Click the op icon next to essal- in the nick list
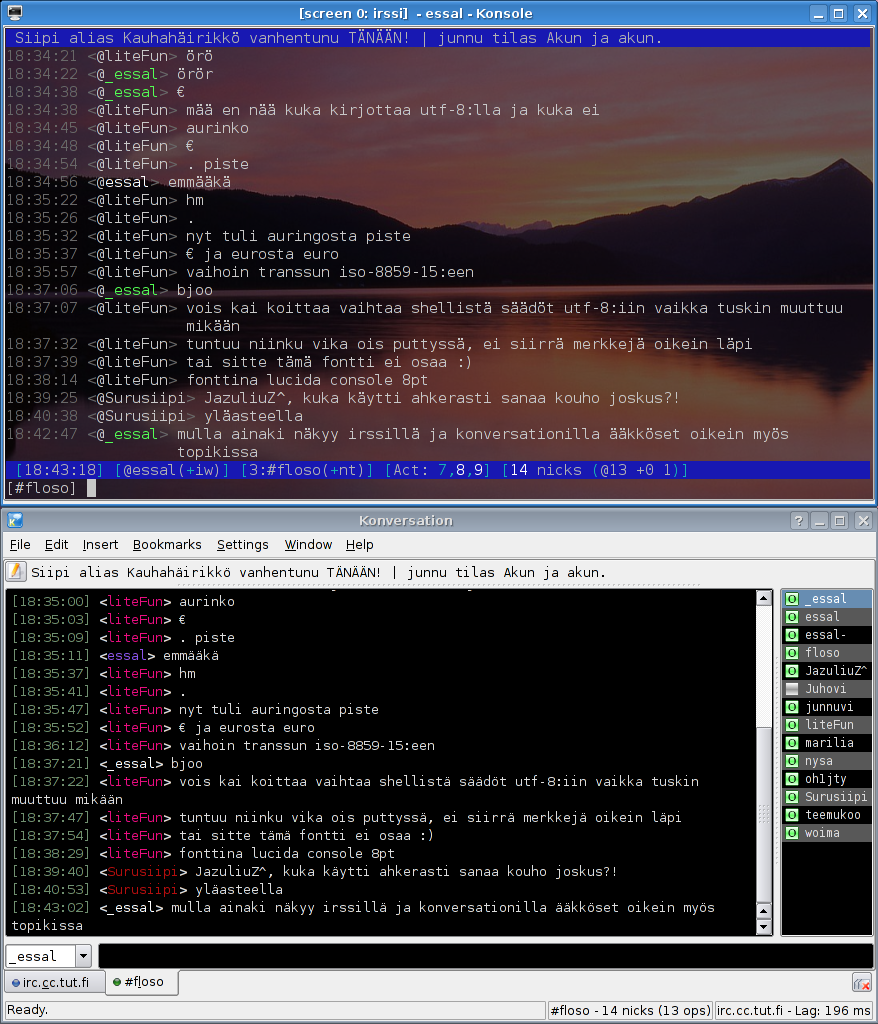 pyautogui.click(x=792, y=635)
